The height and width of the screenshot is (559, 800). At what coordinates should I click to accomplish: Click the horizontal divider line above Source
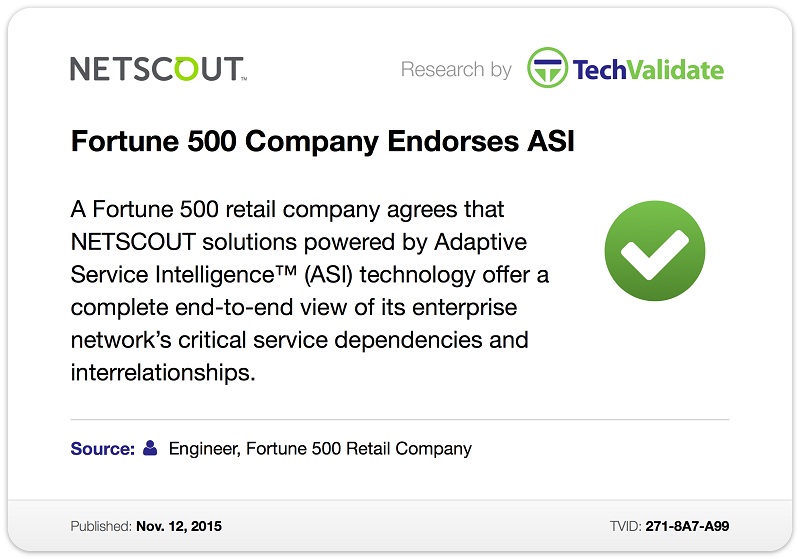pyautogui.click(x=399, y=420)
